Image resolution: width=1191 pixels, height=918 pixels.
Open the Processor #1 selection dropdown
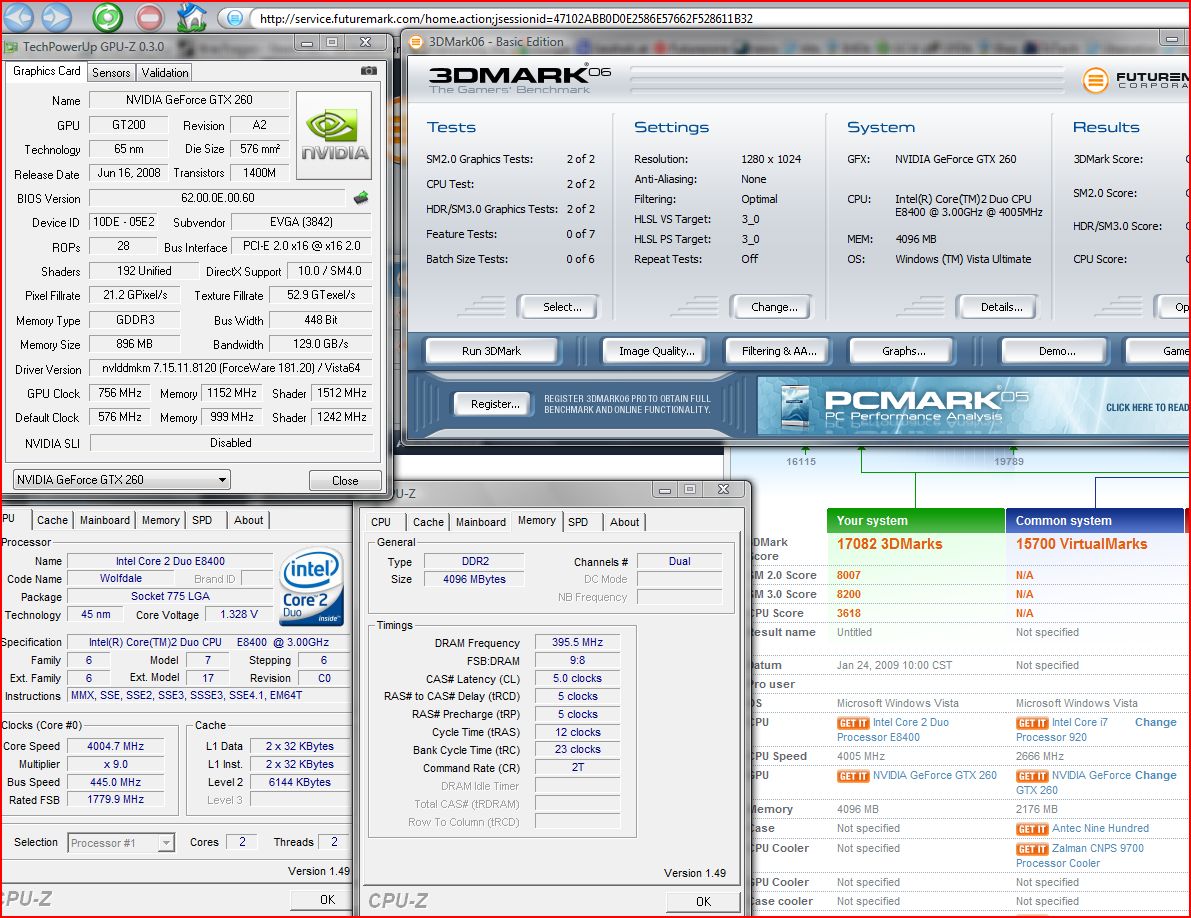pos(121,843)
